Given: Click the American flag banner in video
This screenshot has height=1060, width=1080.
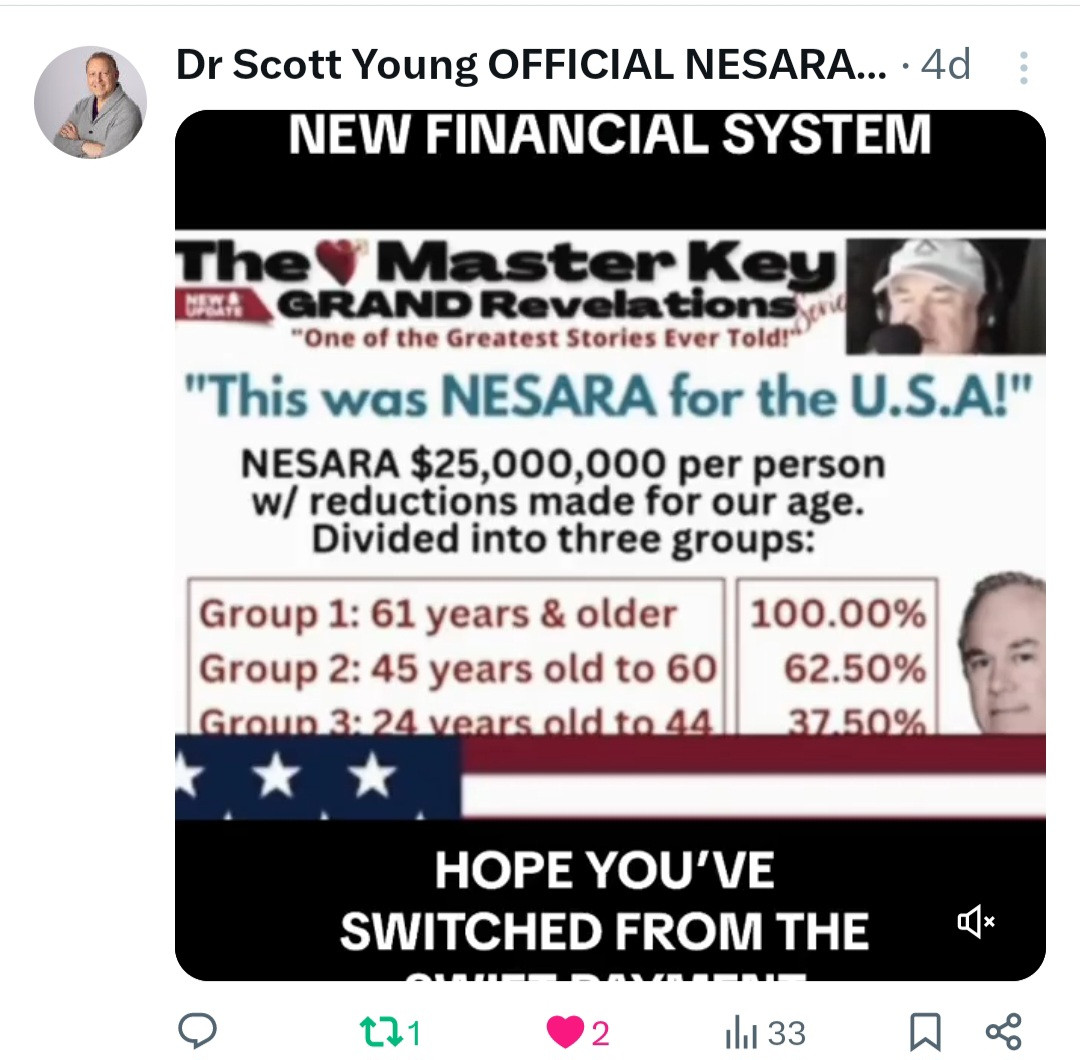Looking at the screenshot, I should (610, 777).
